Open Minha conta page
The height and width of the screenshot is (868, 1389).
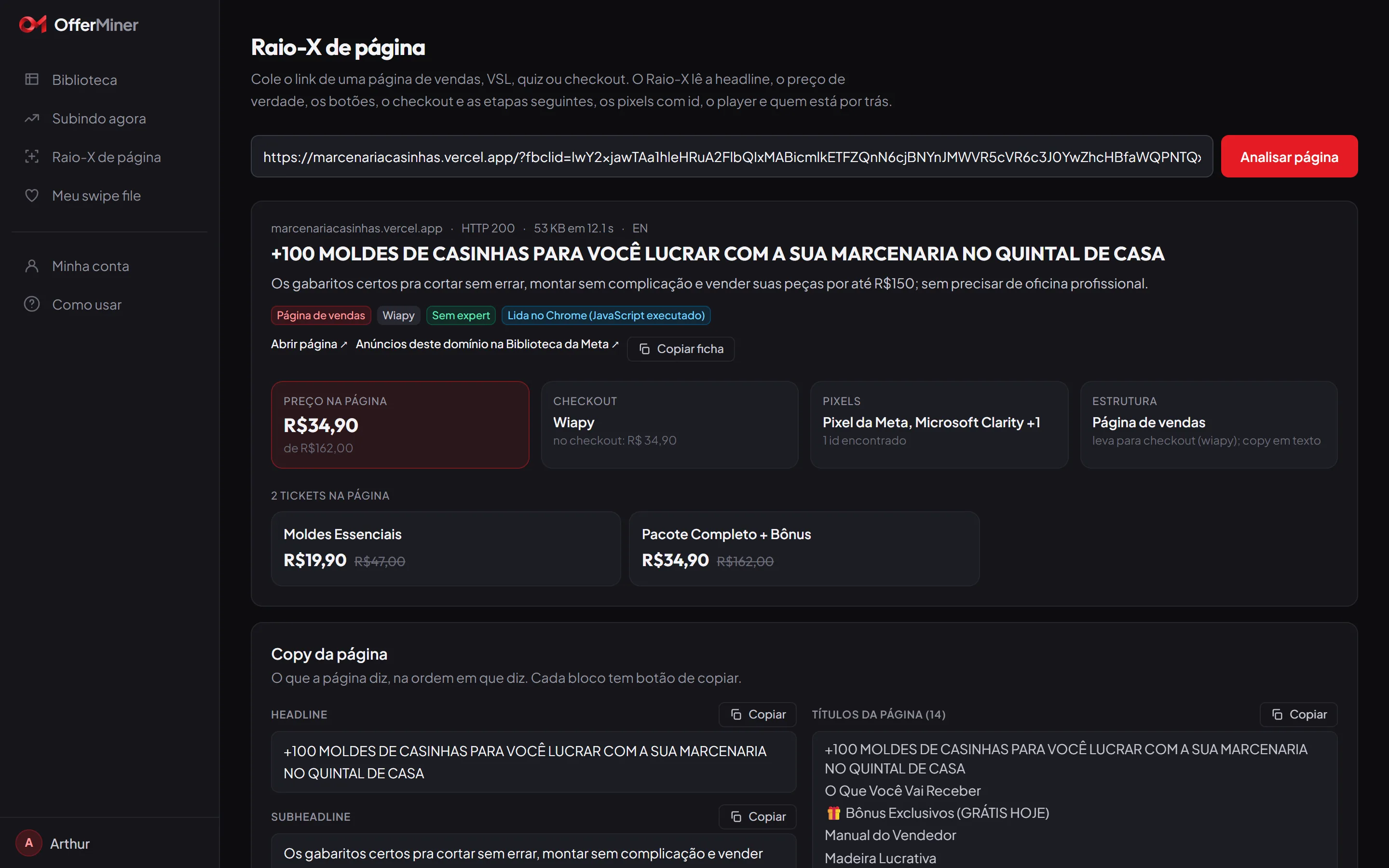tap(109, 266)
